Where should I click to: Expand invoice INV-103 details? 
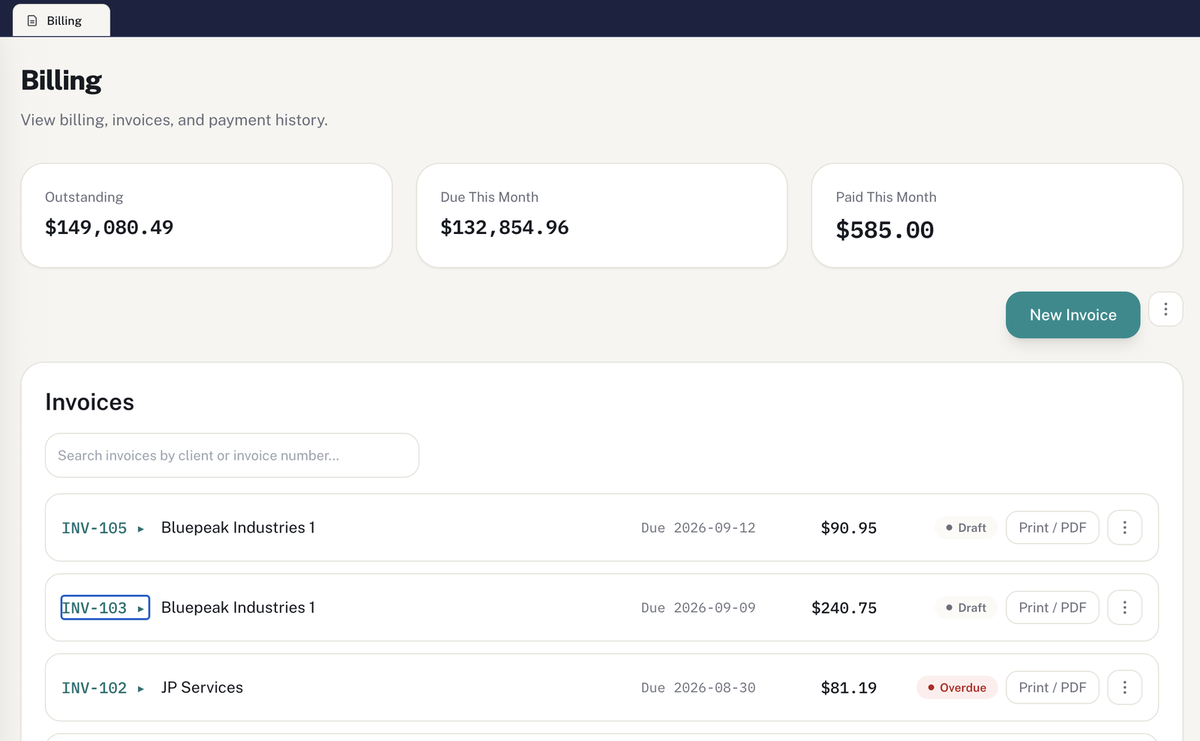[x=104, y=608]
